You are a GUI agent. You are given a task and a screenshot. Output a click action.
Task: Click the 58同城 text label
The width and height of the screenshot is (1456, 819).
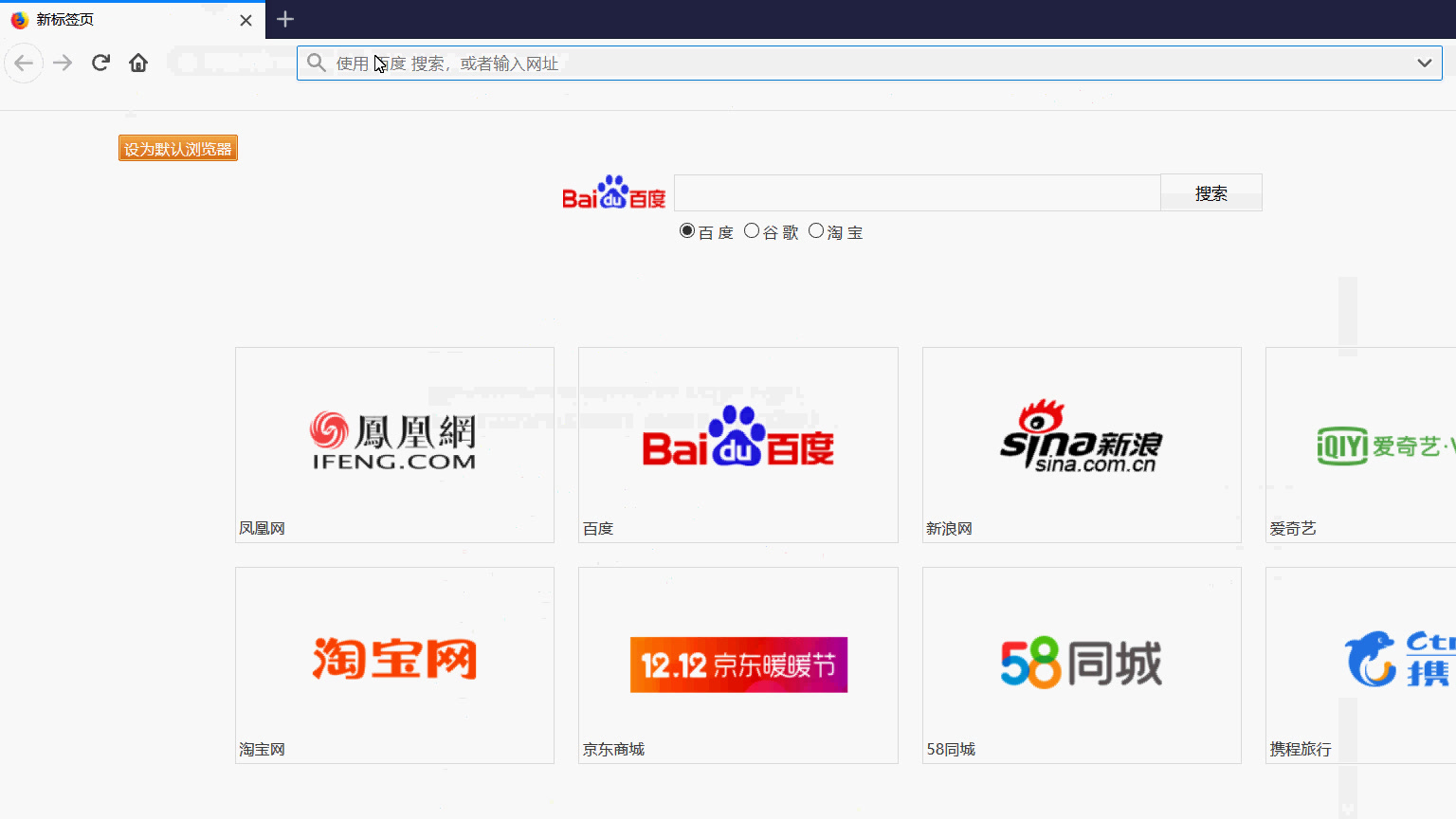(x=951, y=750)
